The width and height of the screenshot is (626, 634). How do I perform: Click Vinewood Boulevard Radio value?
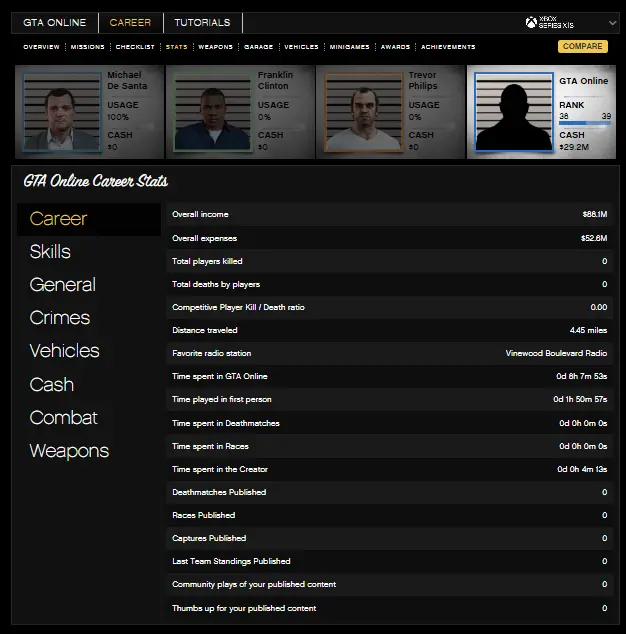click(556, 353)
